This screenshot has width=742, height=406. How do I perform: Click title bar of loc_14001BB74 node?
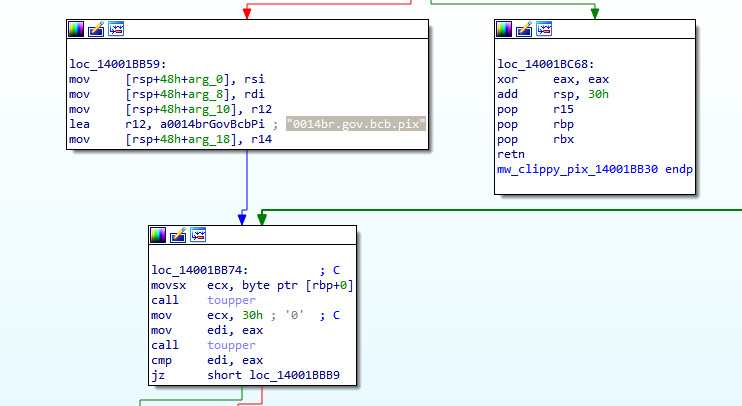[252, 235]
